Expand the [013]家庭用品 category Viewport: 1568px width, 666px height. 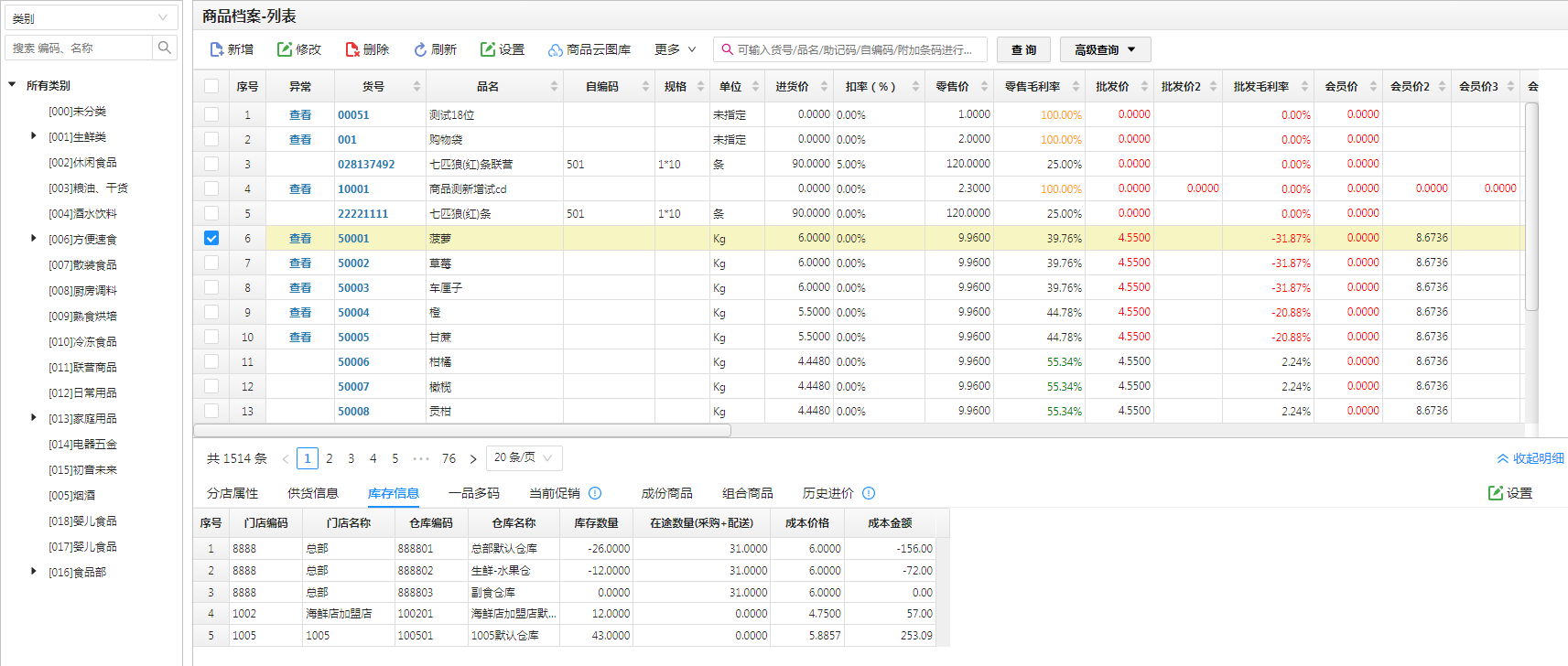tap(34, 418)
